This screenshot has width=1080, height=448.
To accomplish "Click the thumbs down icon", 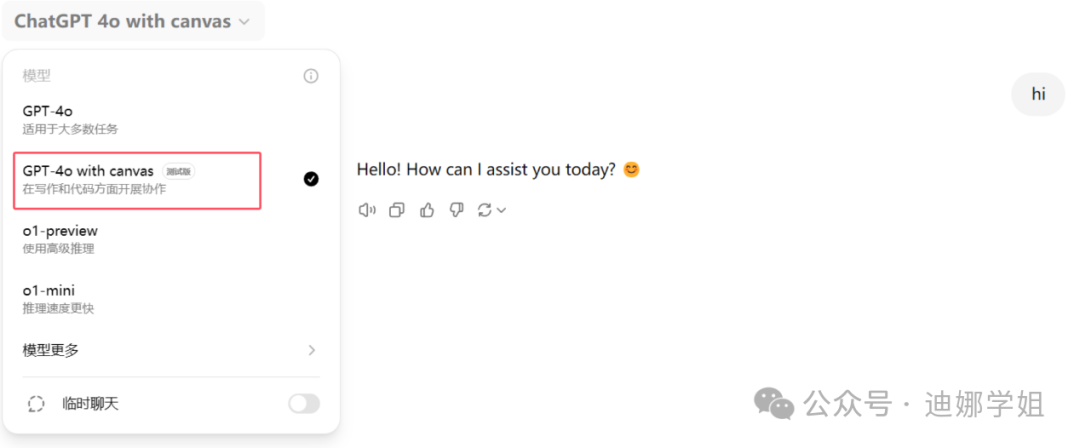I will [456, 210].
